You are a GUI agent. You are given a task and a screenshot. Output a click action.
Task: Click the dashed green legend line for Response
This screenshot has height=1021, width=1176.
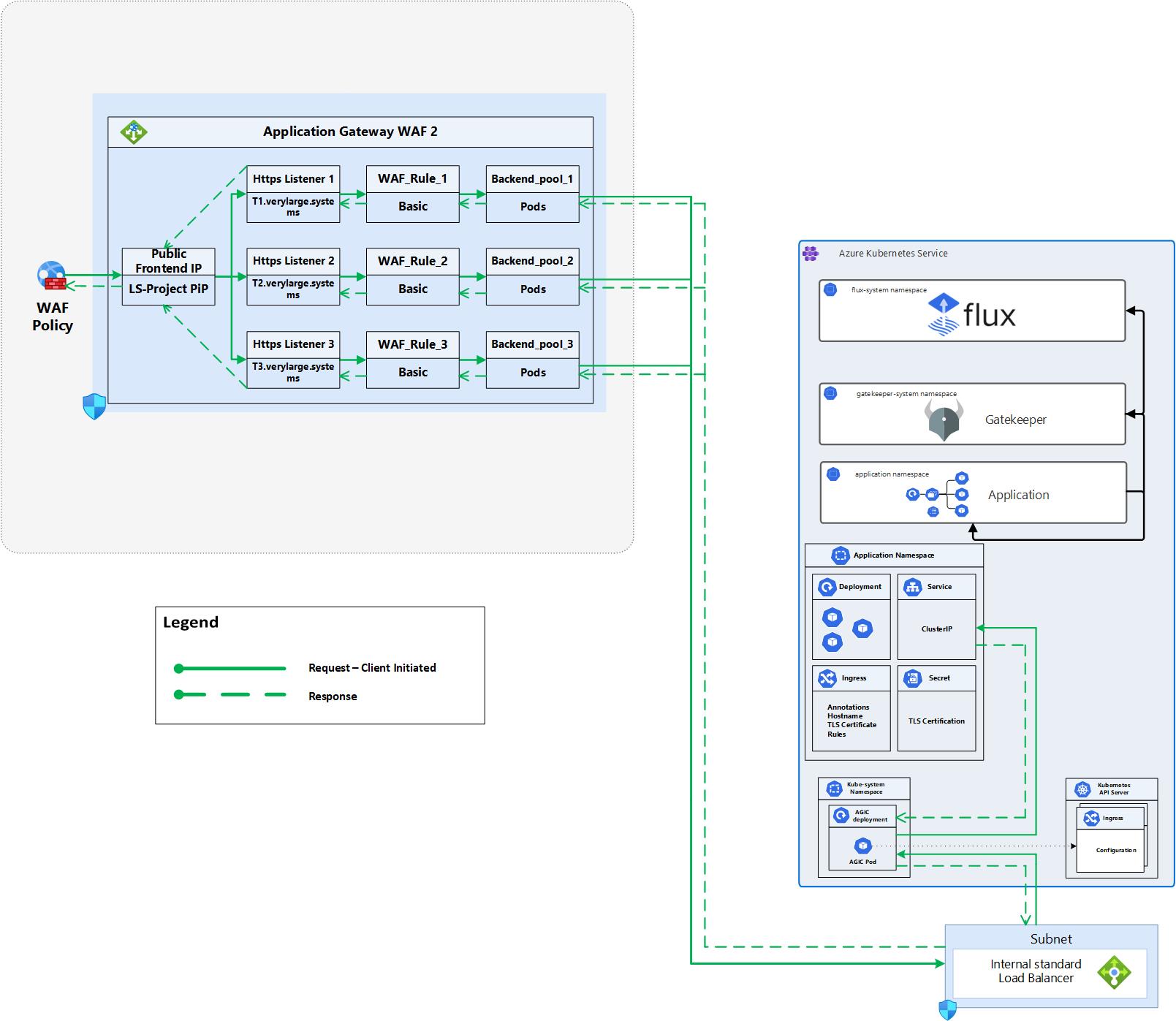(x=230, y=695)
